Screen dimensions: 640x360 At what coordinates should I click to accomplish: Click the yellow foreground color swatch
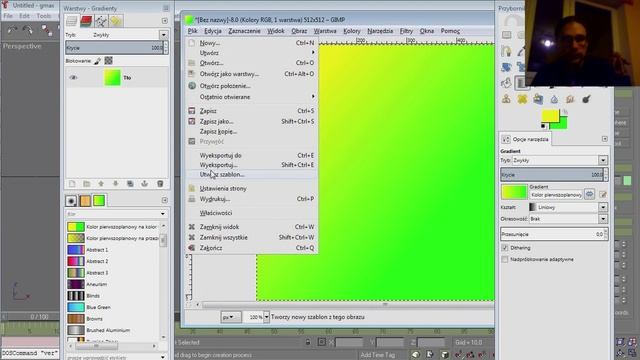click(x=549, y=116)
